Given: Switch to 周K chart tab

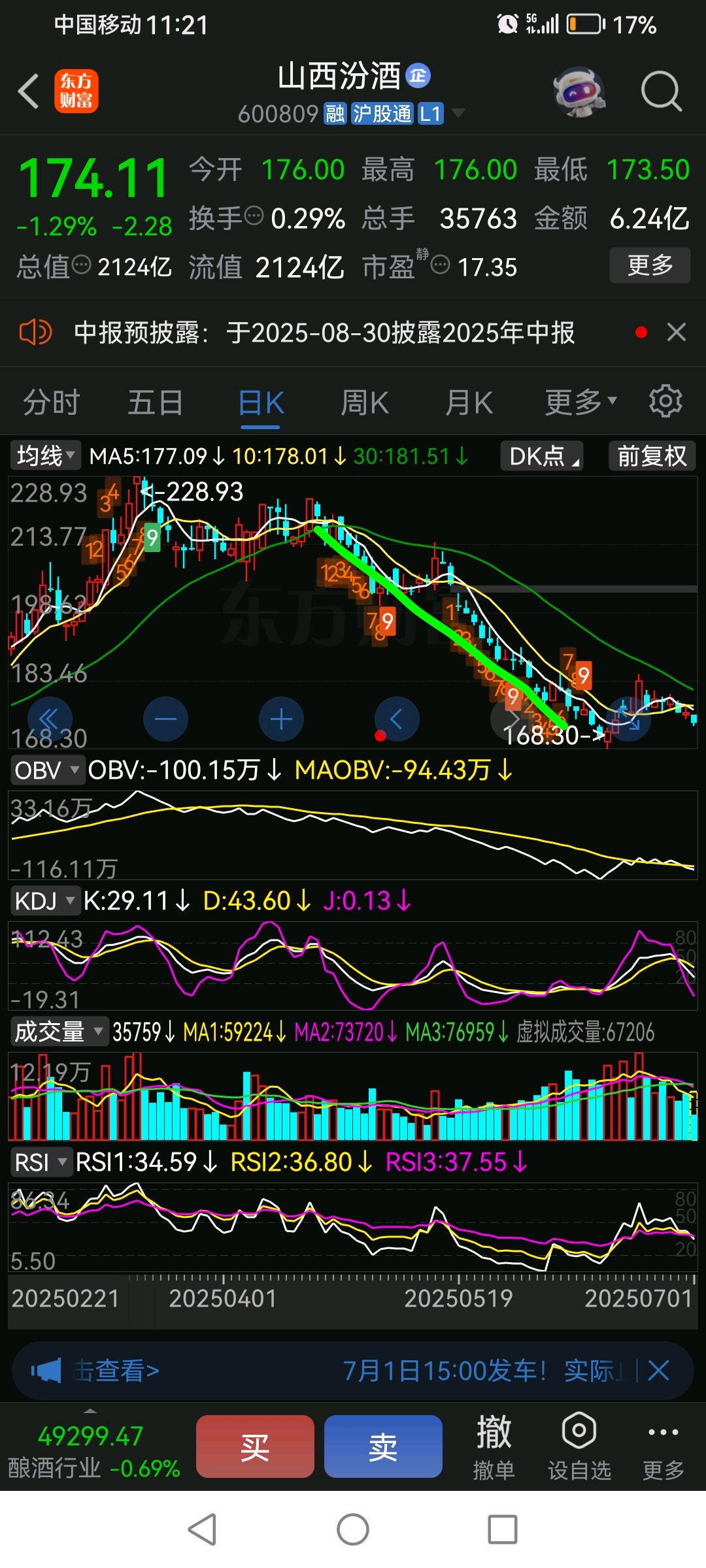Looking at the screenshot, I should tap(365, 402).
